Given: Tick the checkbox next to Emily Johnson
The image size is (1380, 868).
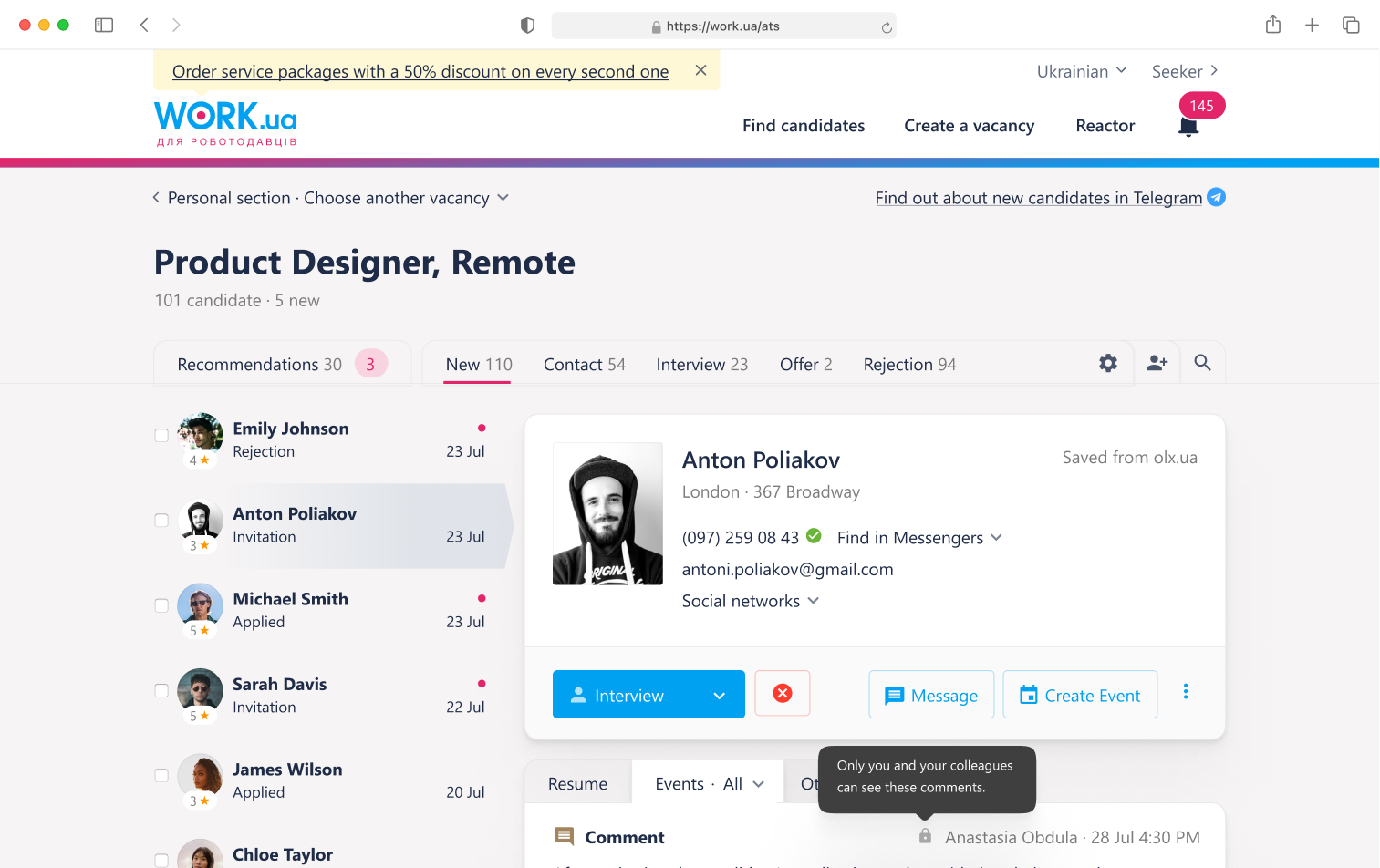Looking at the screenshot, I should (161, 436).
